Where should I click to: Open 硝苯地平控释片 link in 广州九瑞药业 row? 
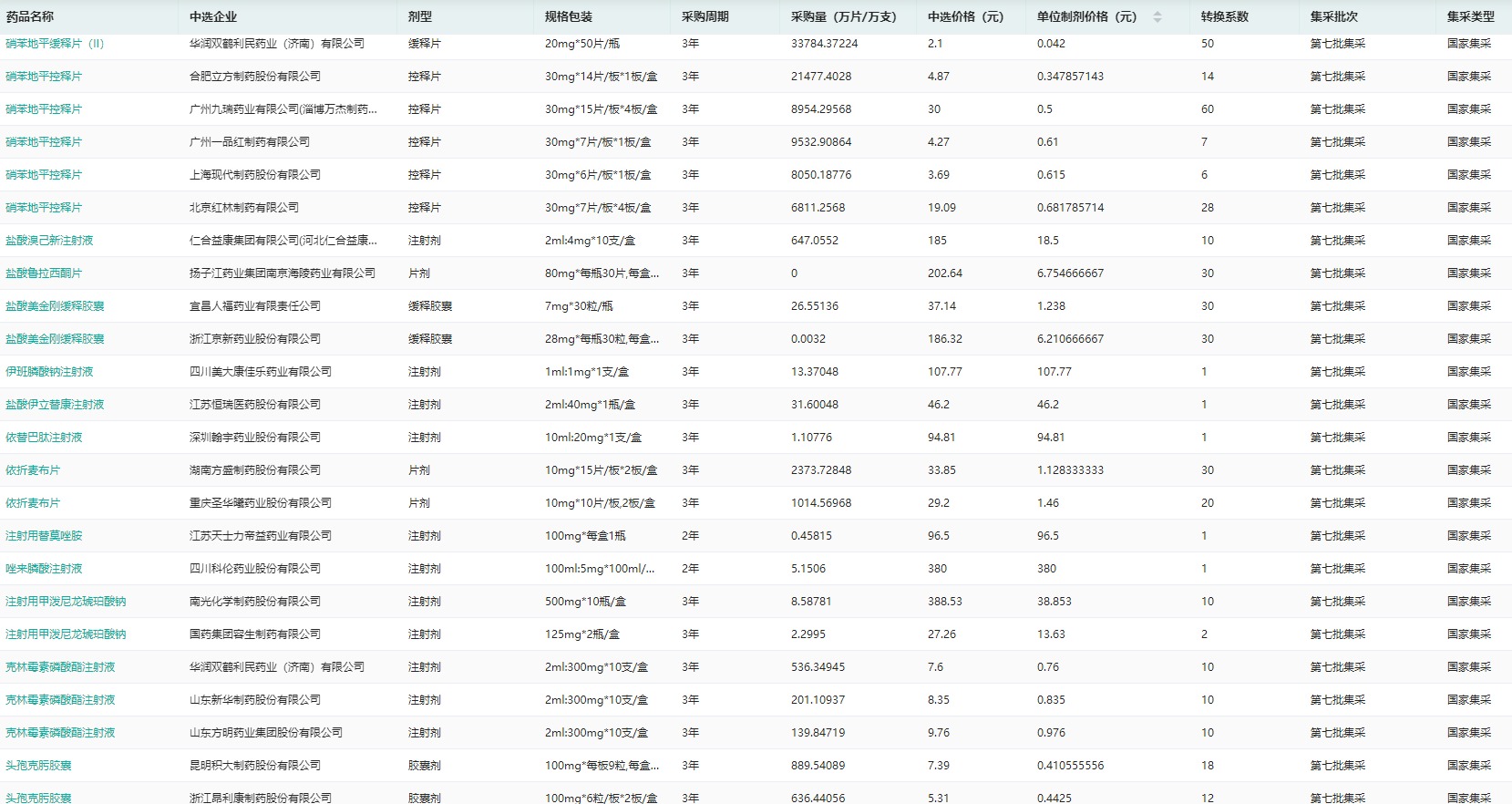(x=44, y=109)
